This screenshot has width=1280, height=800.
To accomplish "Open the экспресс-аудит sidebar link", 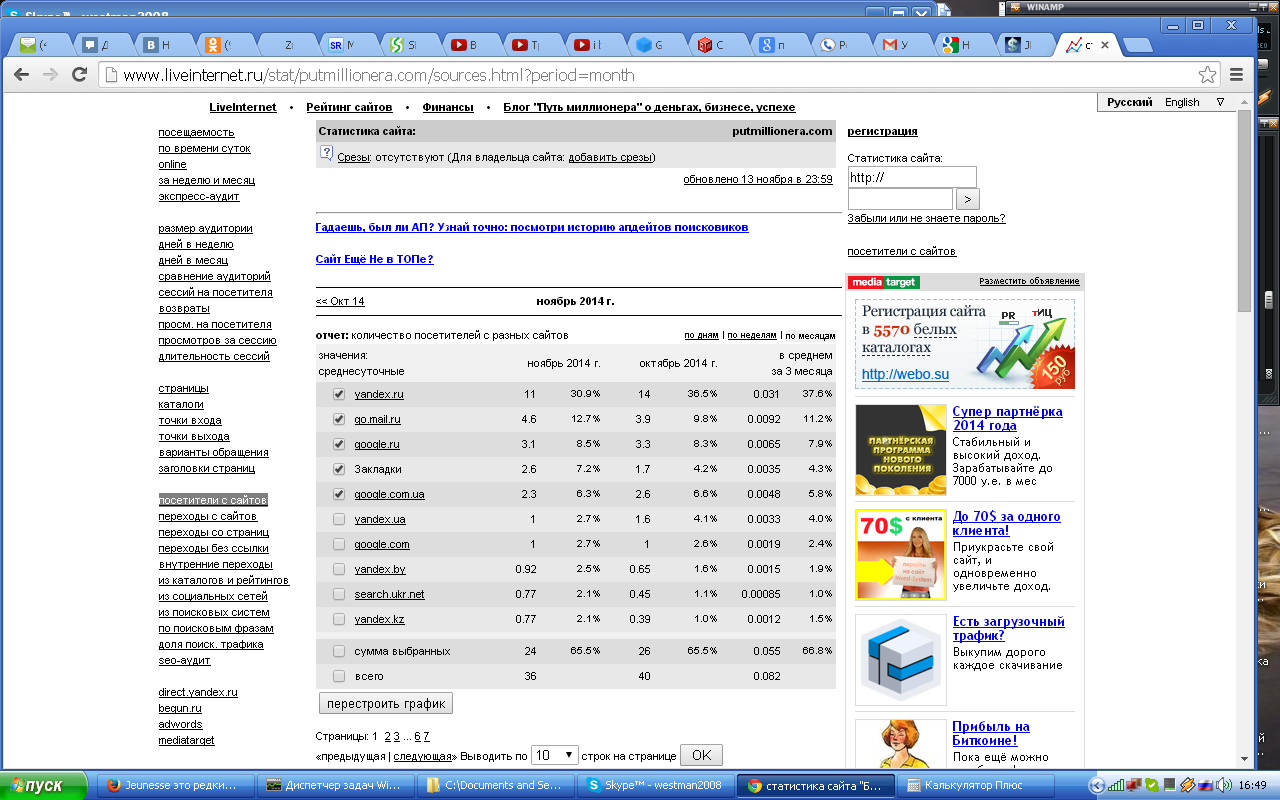I will tap(199, 196).
